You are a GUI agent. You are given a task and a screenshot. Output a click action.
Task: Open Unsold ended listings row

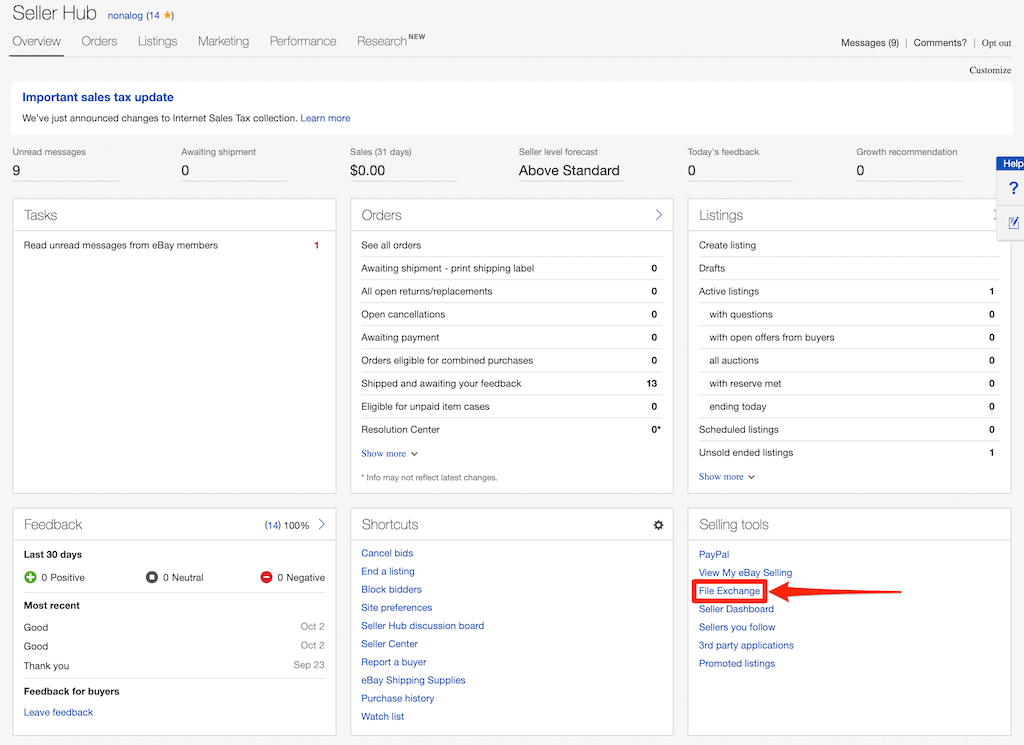point(848,452)
